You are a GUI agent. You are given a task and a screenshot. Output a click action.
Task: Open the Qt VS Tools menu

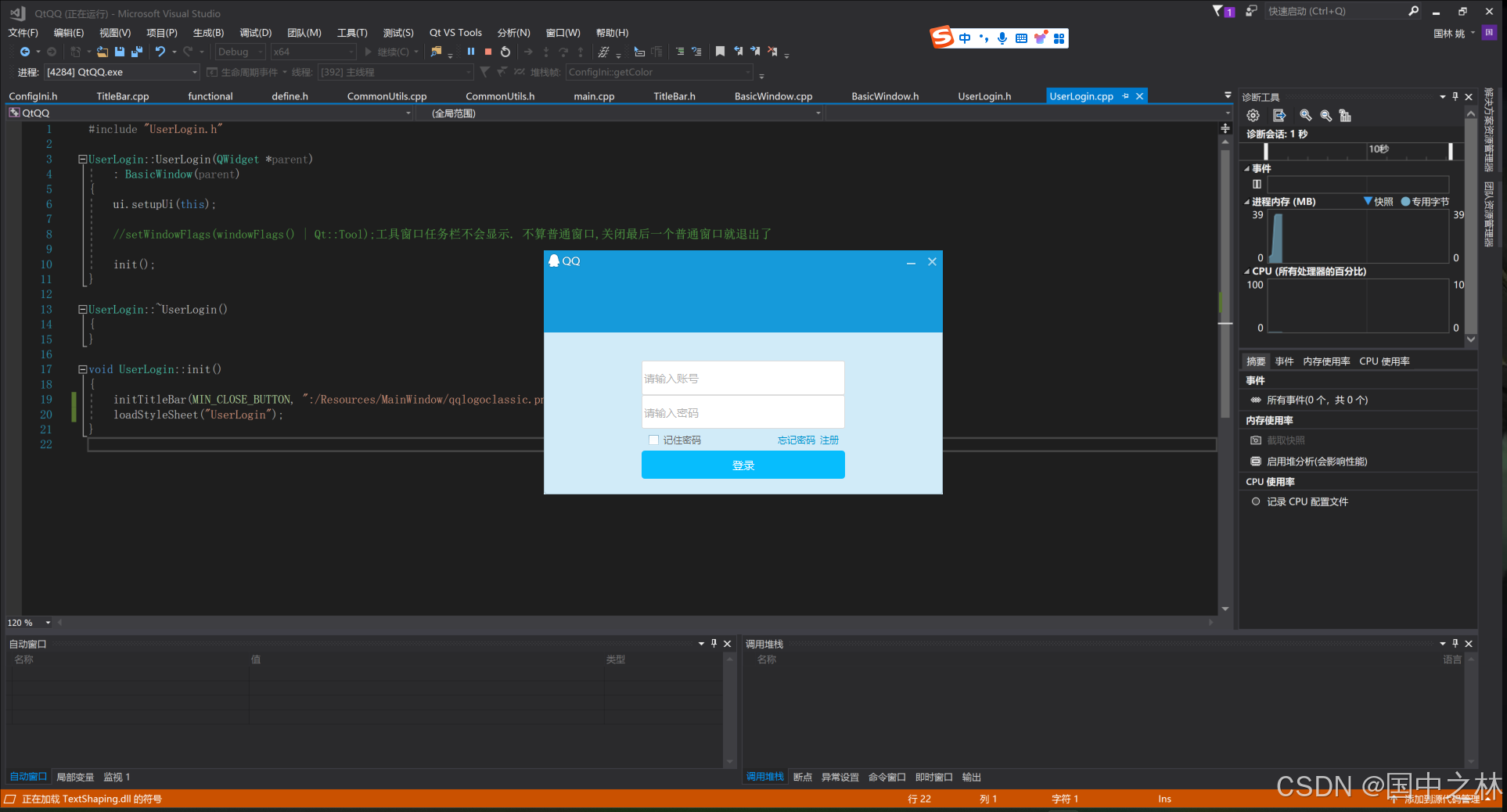(x=455, y=33)
